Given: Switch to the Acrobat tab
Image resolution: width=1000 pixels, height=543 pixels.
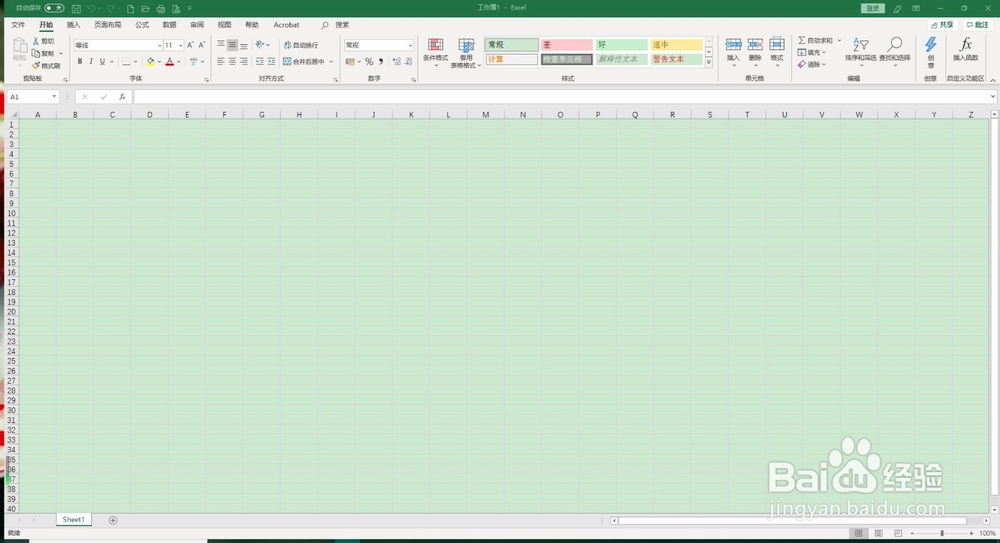Looking at the screenshot, I should pyautogui.click(x=286, y=25).
